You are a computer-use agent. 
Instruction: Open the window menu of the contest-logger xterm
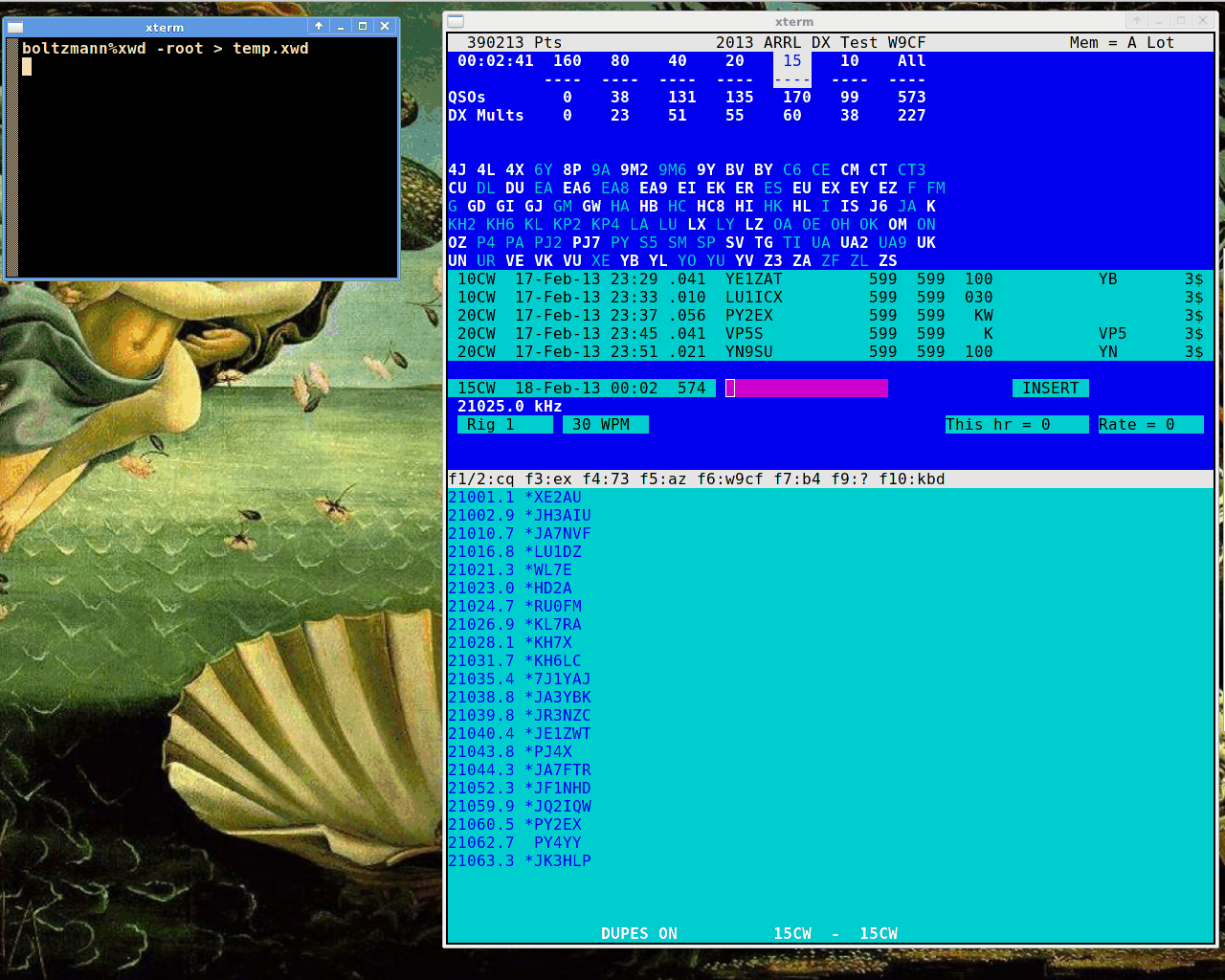tap(456, 21)
